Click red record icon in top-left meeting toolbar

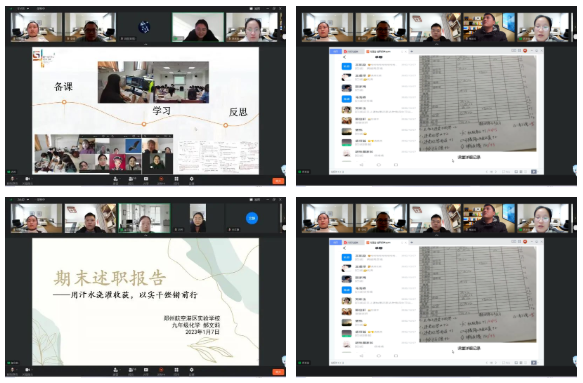[x=161, y=179]
